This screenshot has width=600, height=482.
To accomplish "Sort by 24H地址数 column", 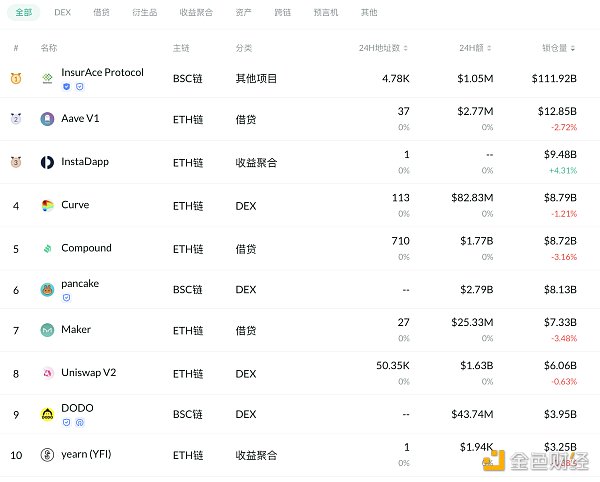I will 383,48.
